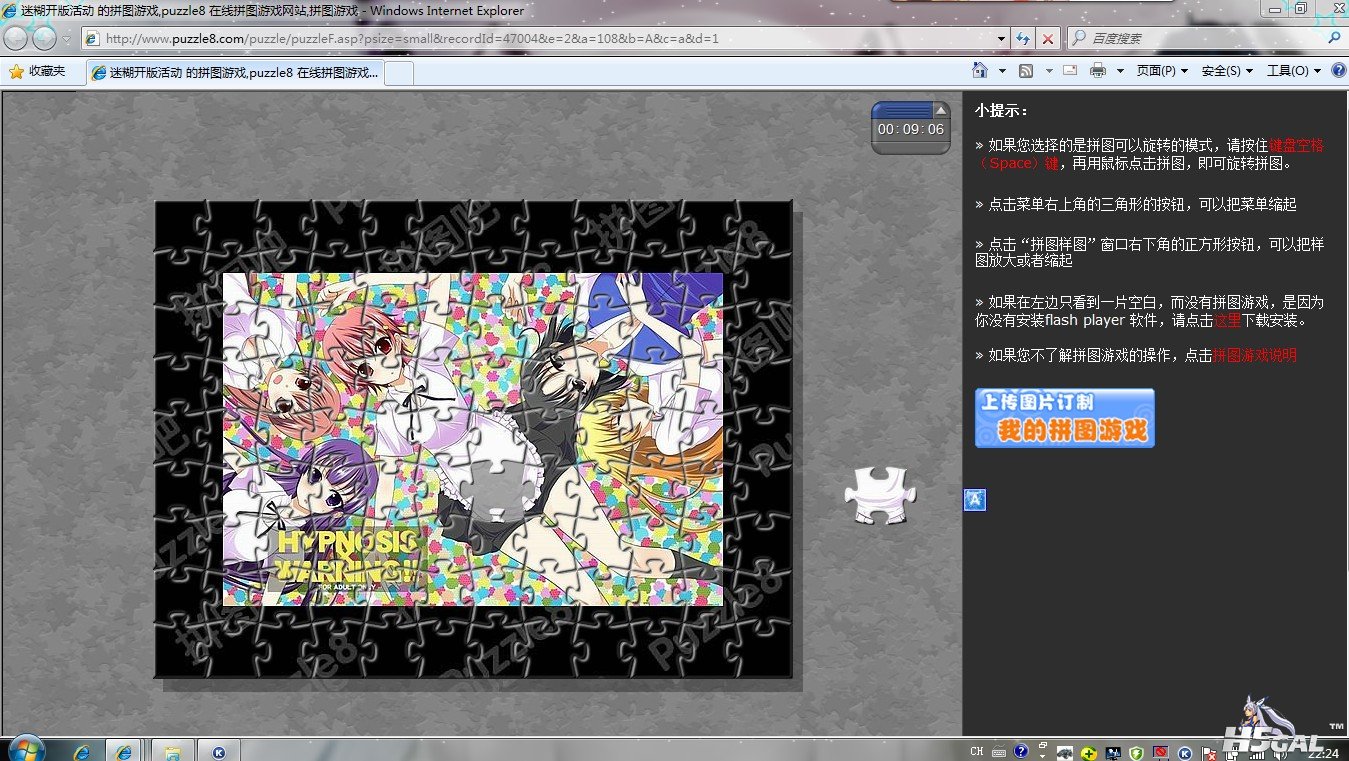Open the IE help question mark icon
Screen dimensions: 1349x761
(1338, 71)
